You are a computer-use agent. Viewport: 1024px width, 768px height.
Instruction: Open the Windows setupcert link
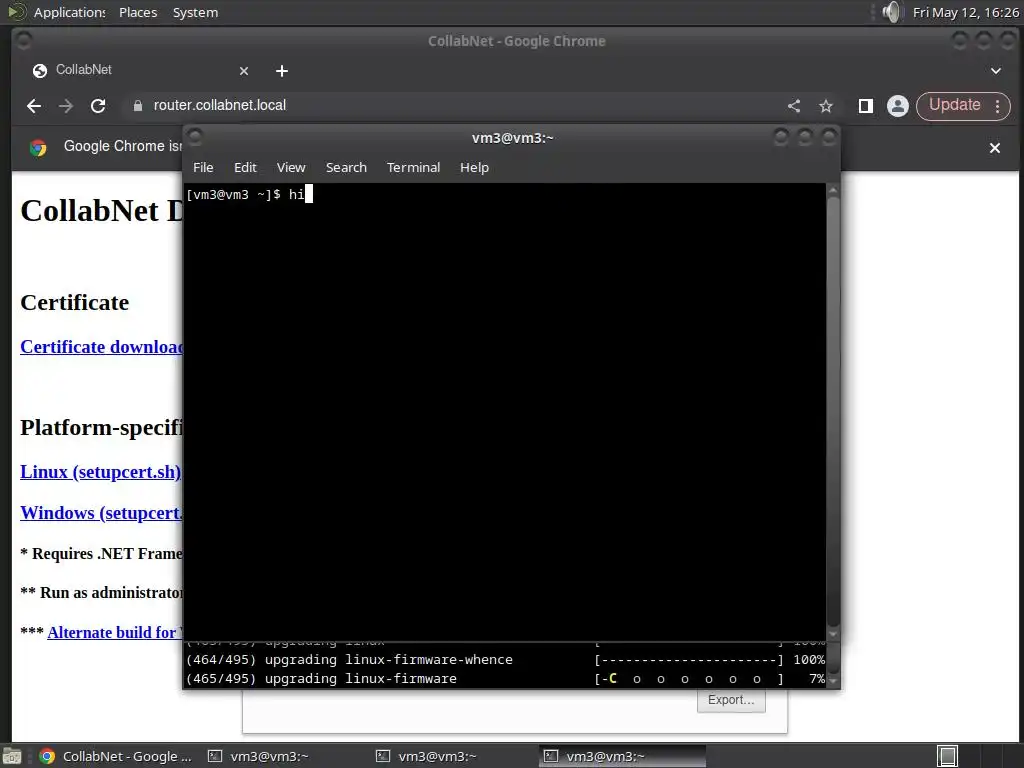pyautogui.click(x=101, y=513)
